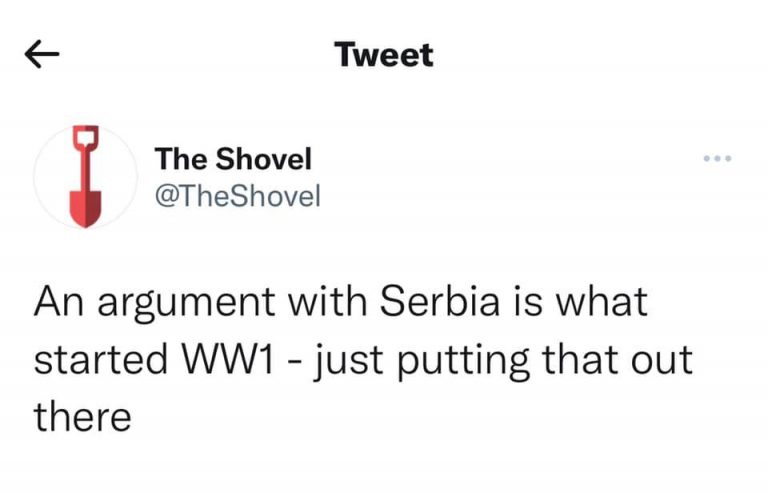Click the red shovel blade in avatar
Image resolution: width=768 pixels, height=493 pixels.
point(86,208)
